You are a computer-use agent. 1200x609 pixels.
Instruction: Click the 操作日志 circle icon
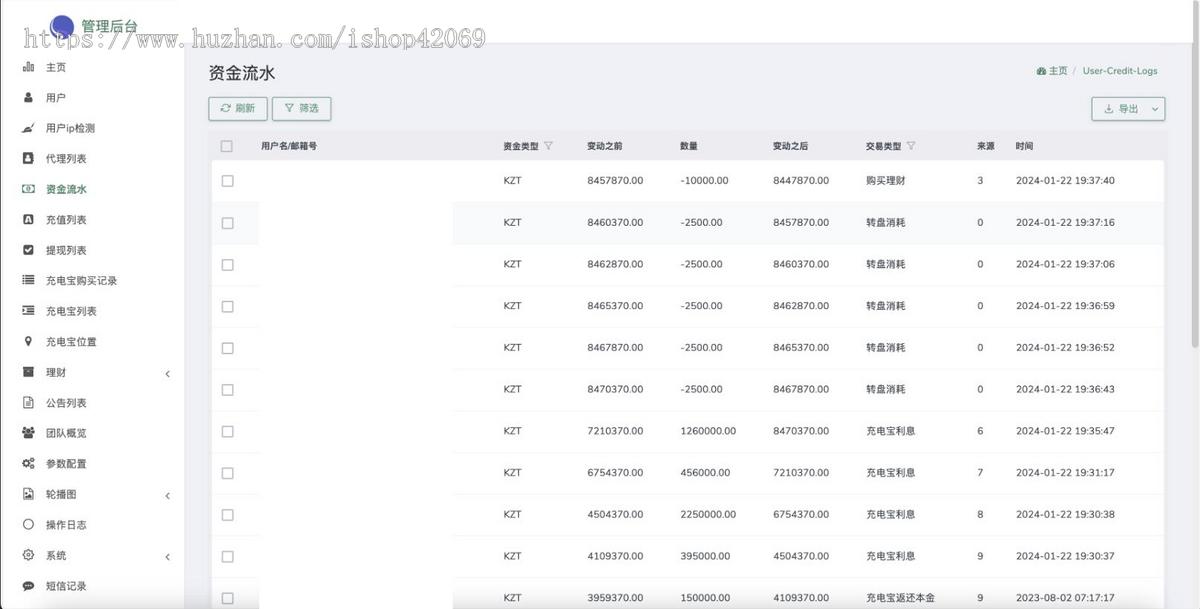tap(28, 525)
